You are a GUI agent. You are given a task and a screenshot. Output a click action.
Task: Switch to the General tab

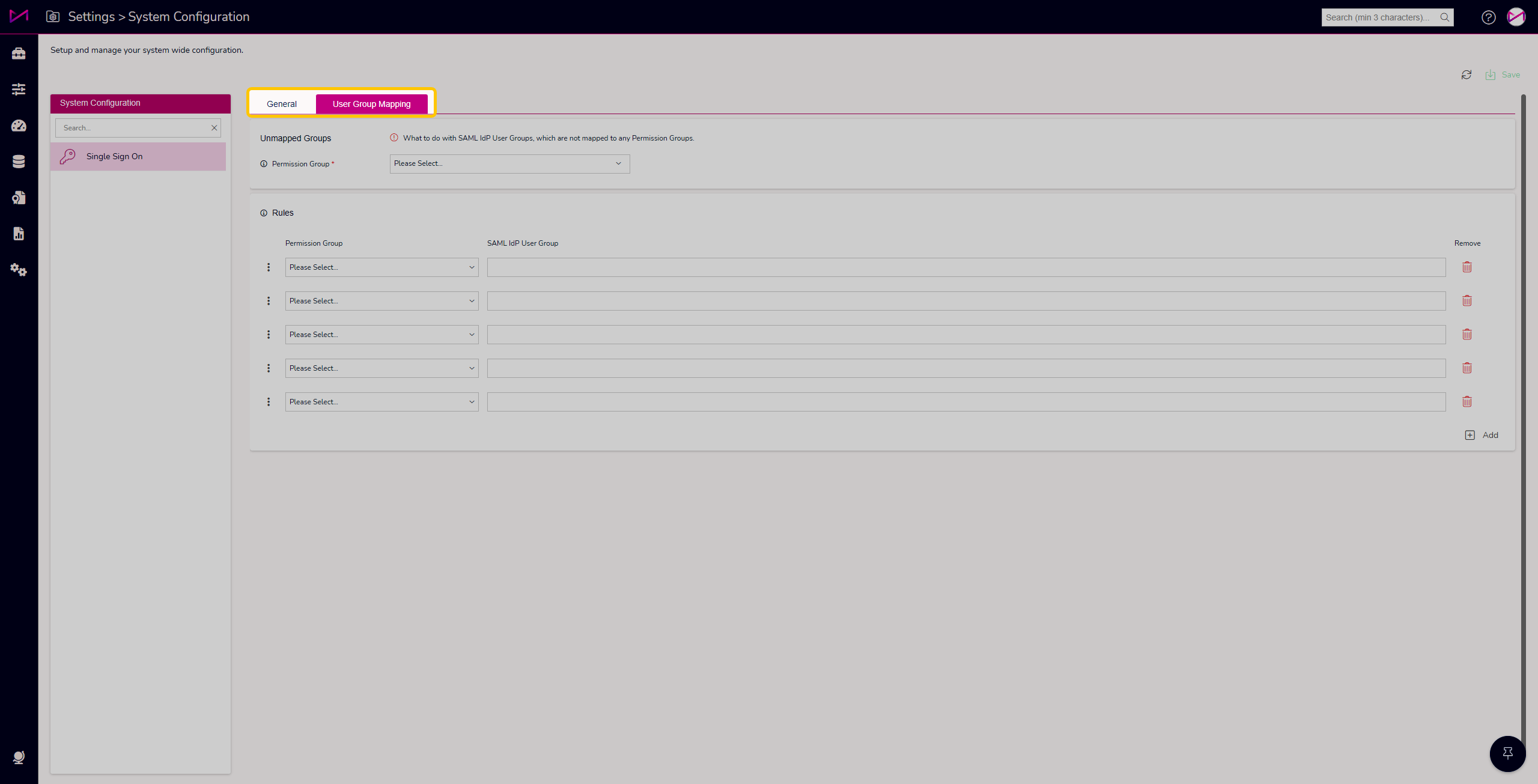coord(282,104)
